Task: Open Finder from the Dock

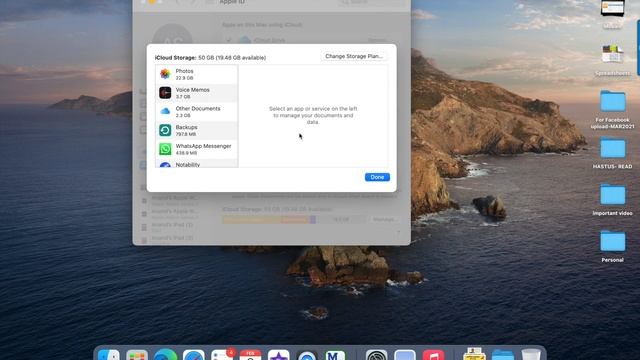Action: [109, 355]
